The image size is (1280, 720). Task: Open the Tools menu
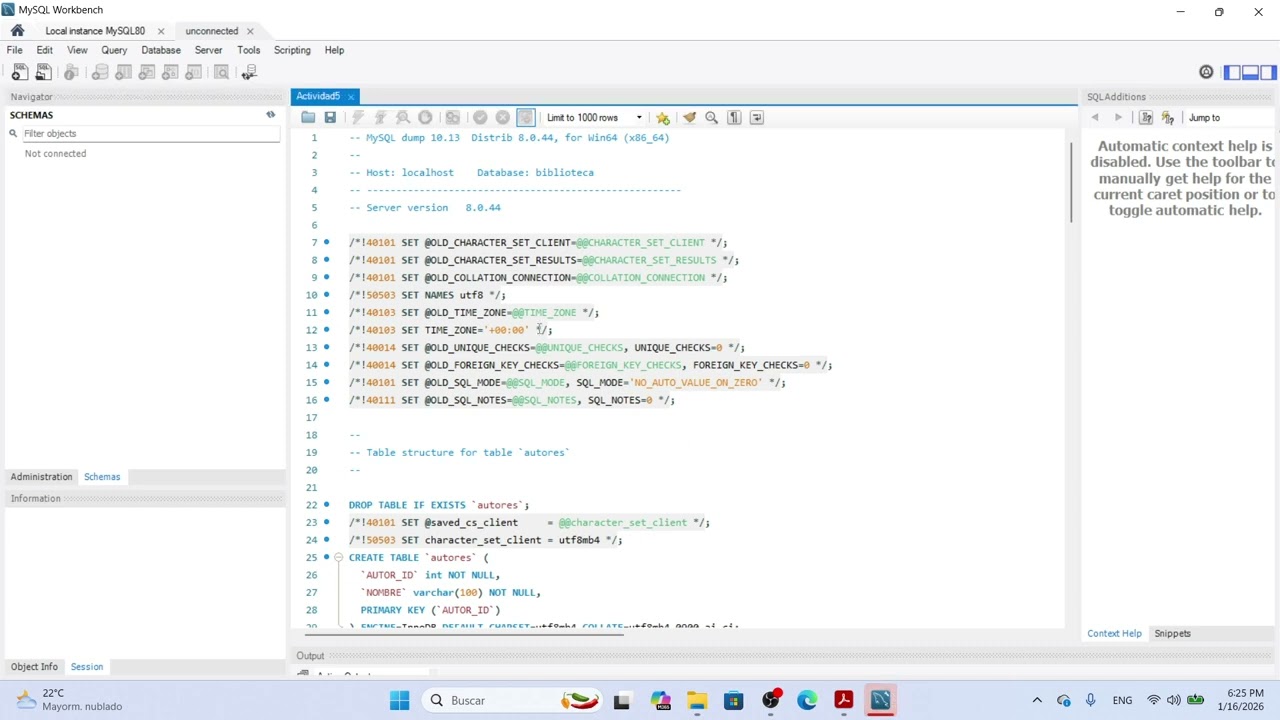pyautogui.click(x=248, y=50)
